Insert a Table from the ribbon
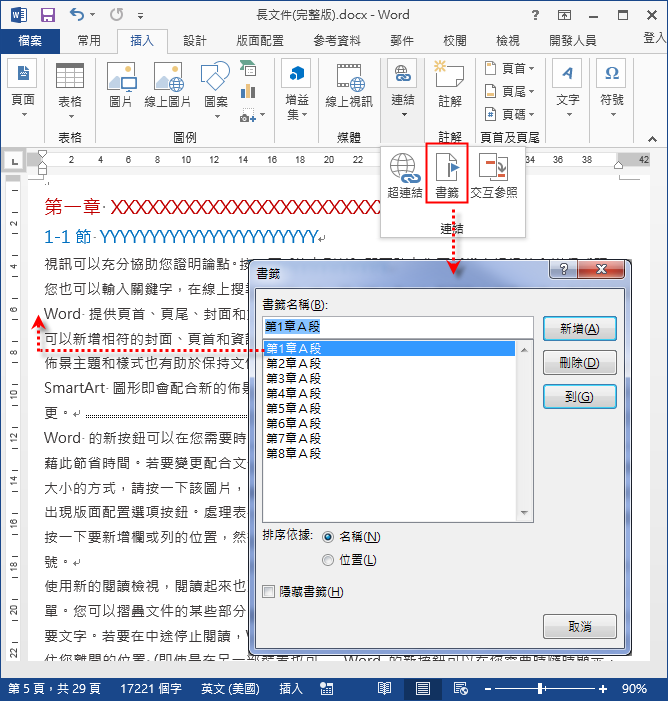The image size is (668, 701). (x=70, y=90)
